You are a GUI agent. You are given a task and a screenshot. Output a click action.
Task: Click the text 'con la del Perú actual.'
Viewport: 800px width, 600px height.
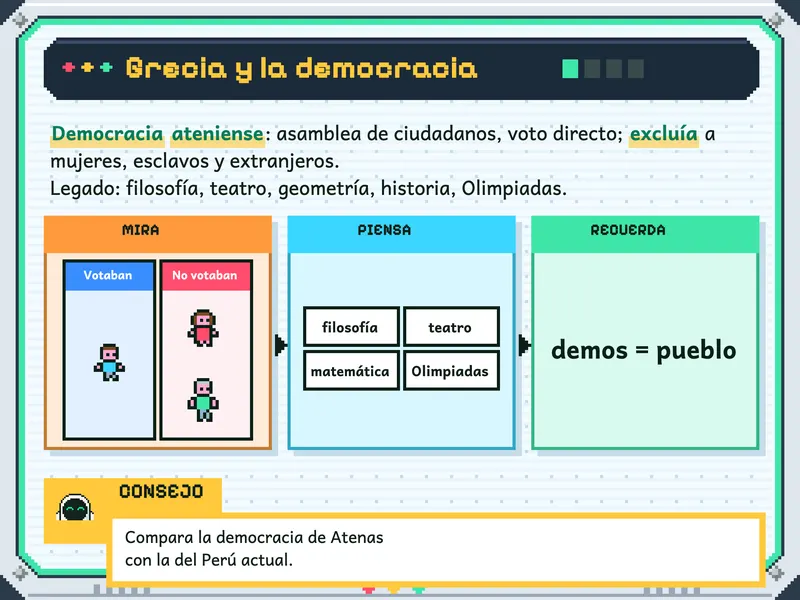tap(209, 560)
